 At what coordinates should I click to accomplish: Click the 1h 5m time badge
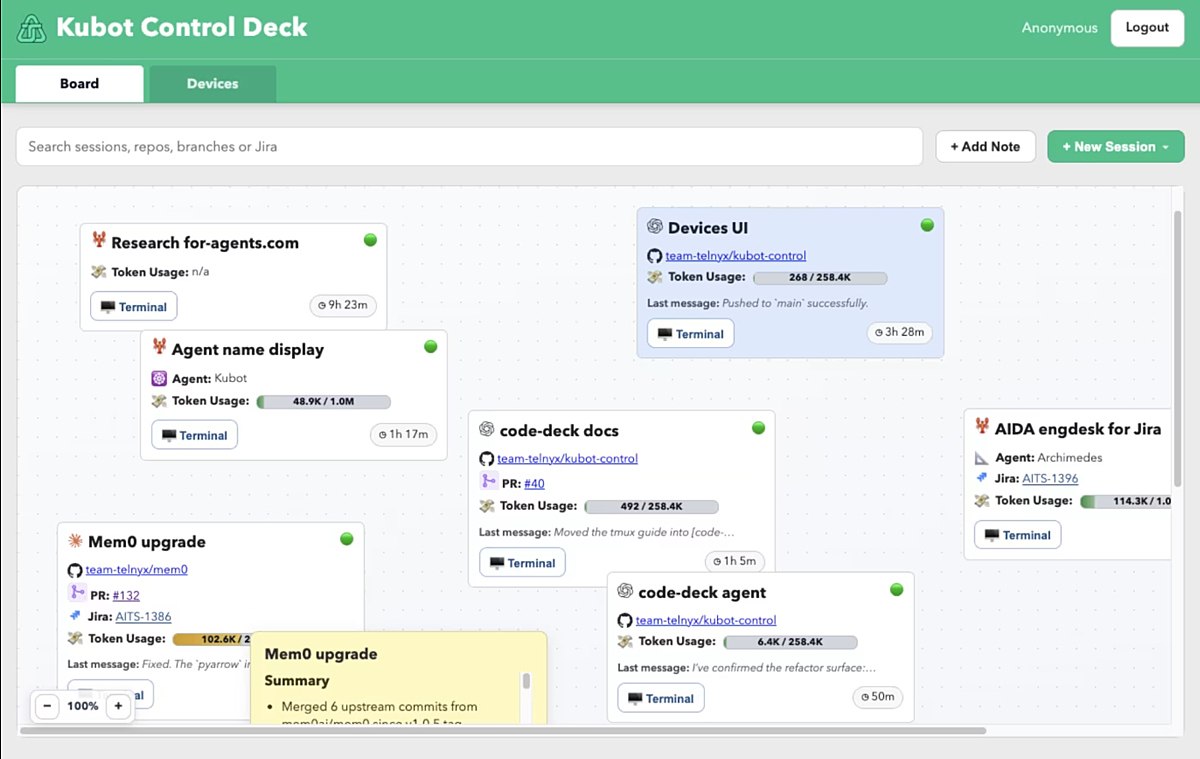(734, 561)
